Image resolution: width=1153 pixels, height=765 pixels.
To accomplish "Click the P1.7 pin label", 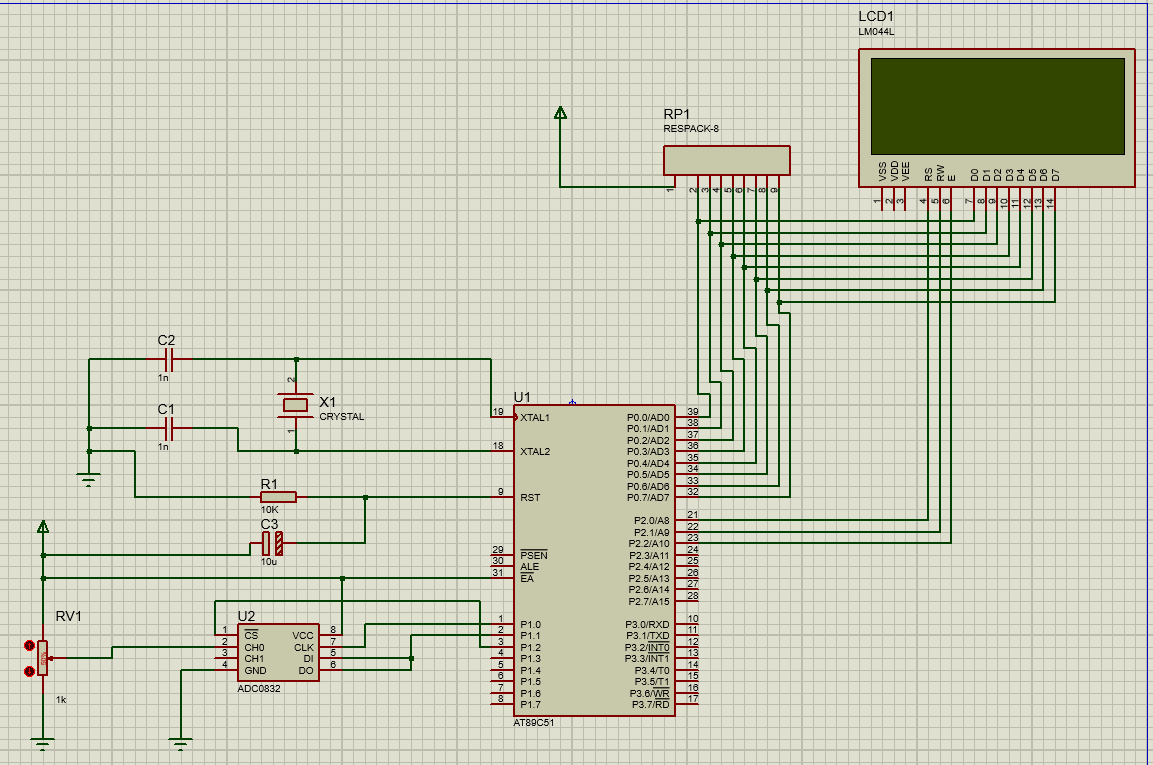I will click(530, 705).
